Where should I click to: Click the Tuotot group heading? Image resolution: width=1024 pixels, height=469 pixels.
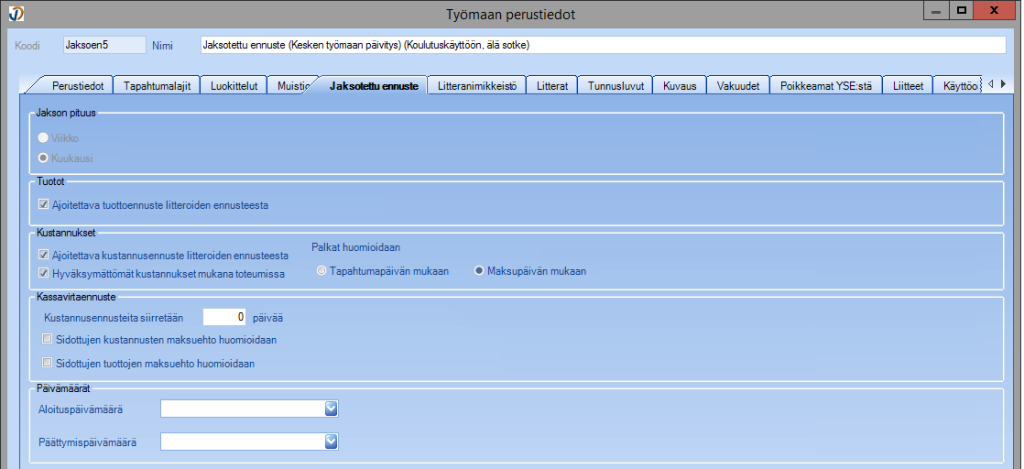pos(50,181)
